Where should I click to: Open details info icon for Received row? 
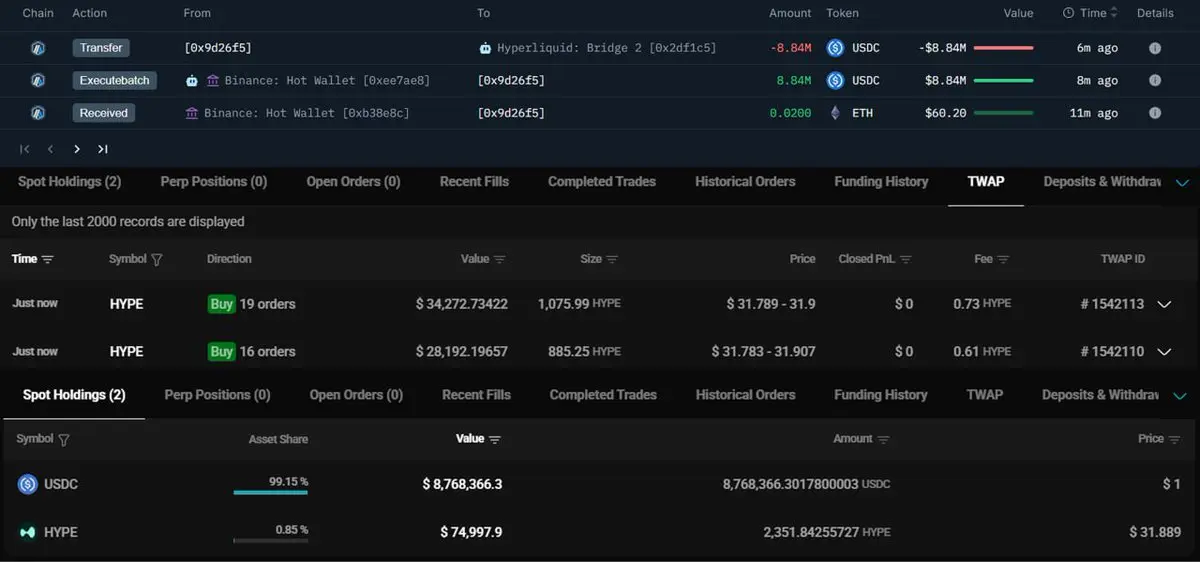1155,113
